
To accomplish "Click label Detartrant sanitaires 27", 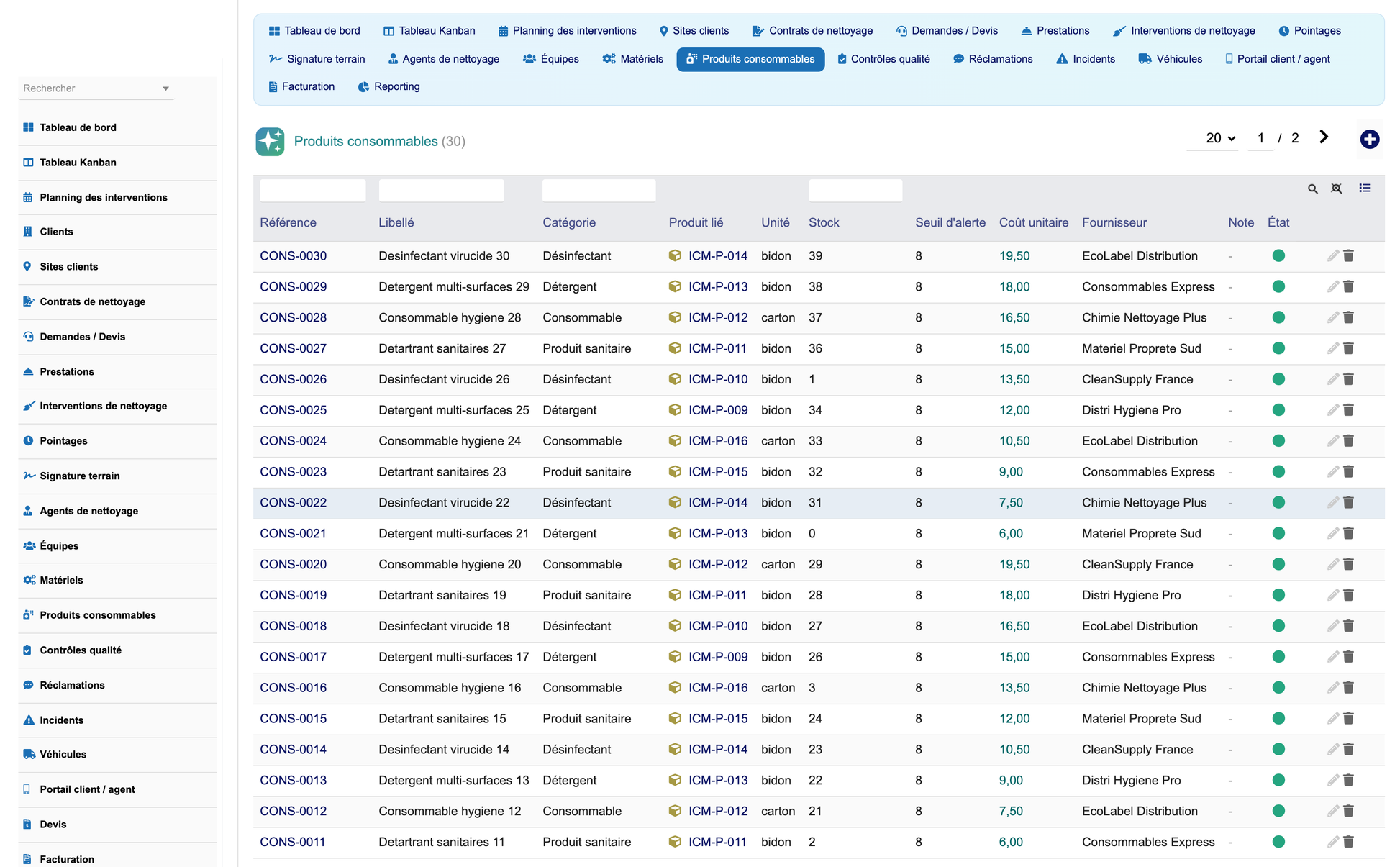I will click(x=442, y=348).
